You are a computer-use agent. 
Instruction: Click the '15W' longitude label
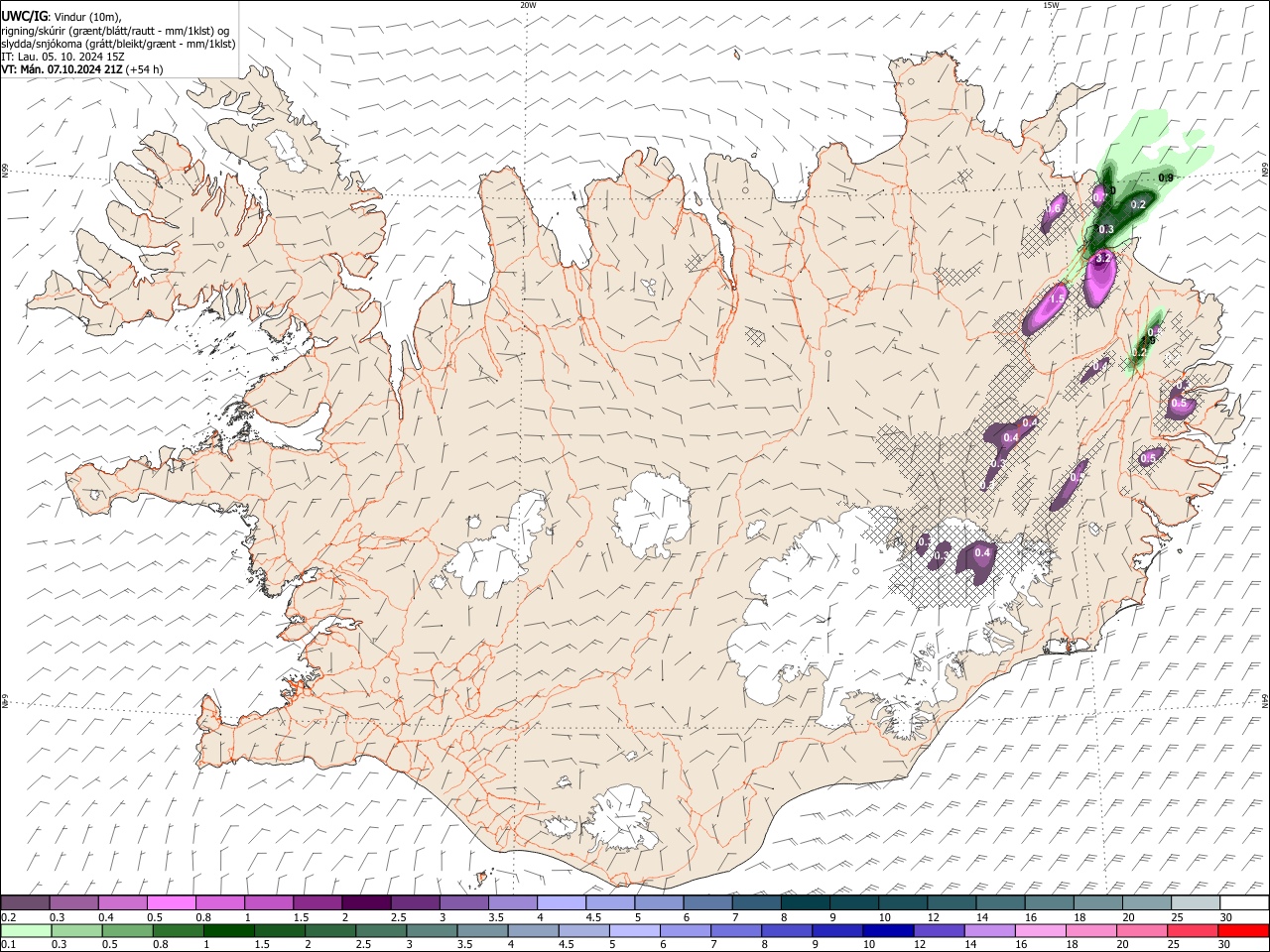pyautogui.click(x=1051, y=5)
